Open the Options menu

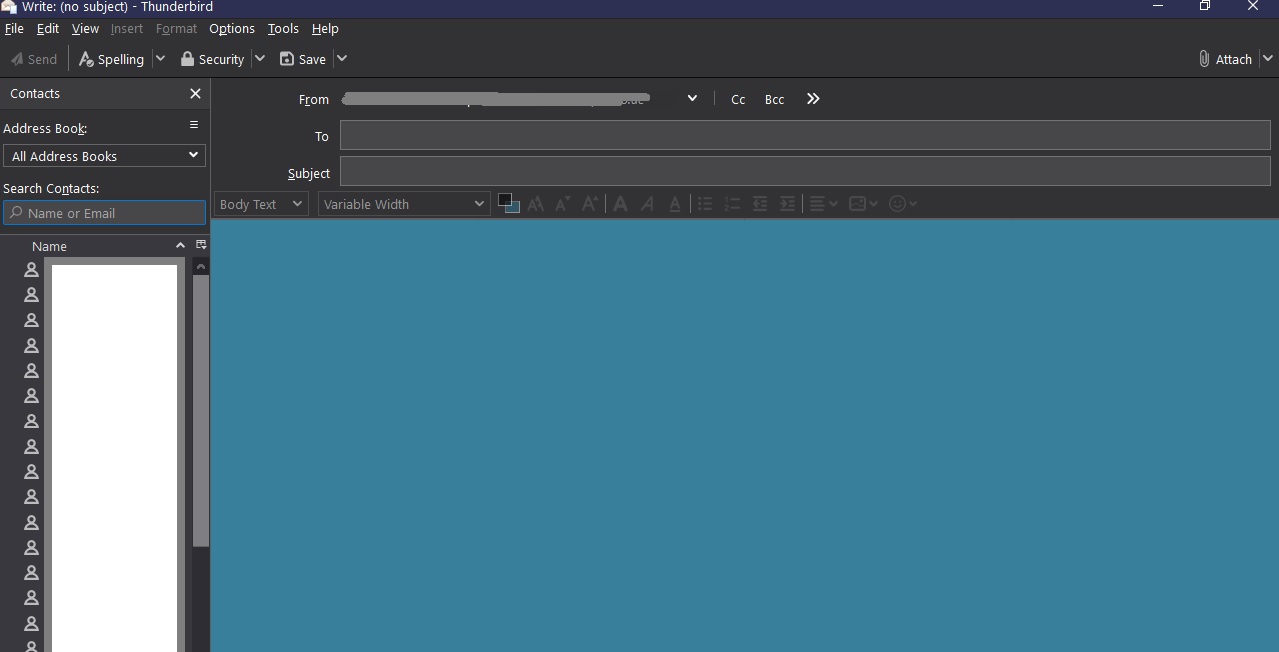[232, 29]
